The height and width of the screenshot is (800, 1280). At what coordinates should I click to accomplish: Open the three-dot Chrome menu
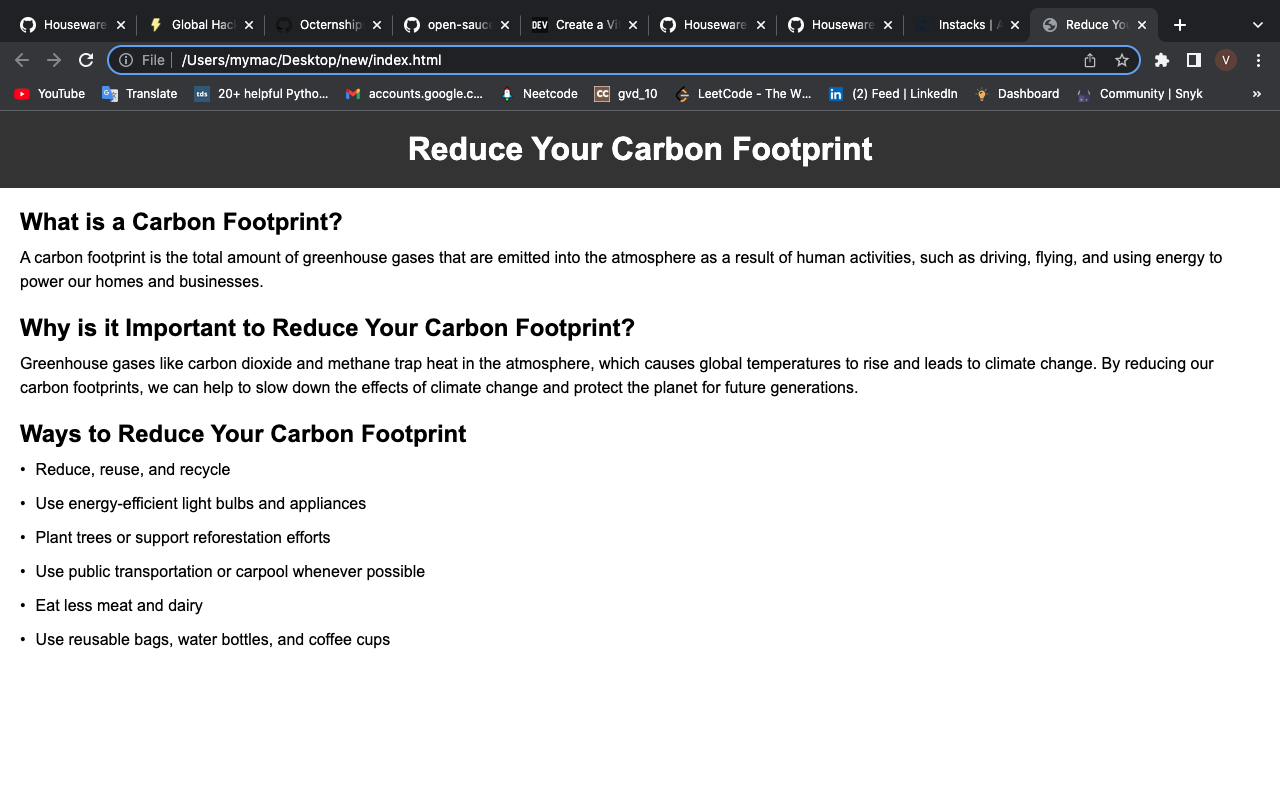(1258, 60)
